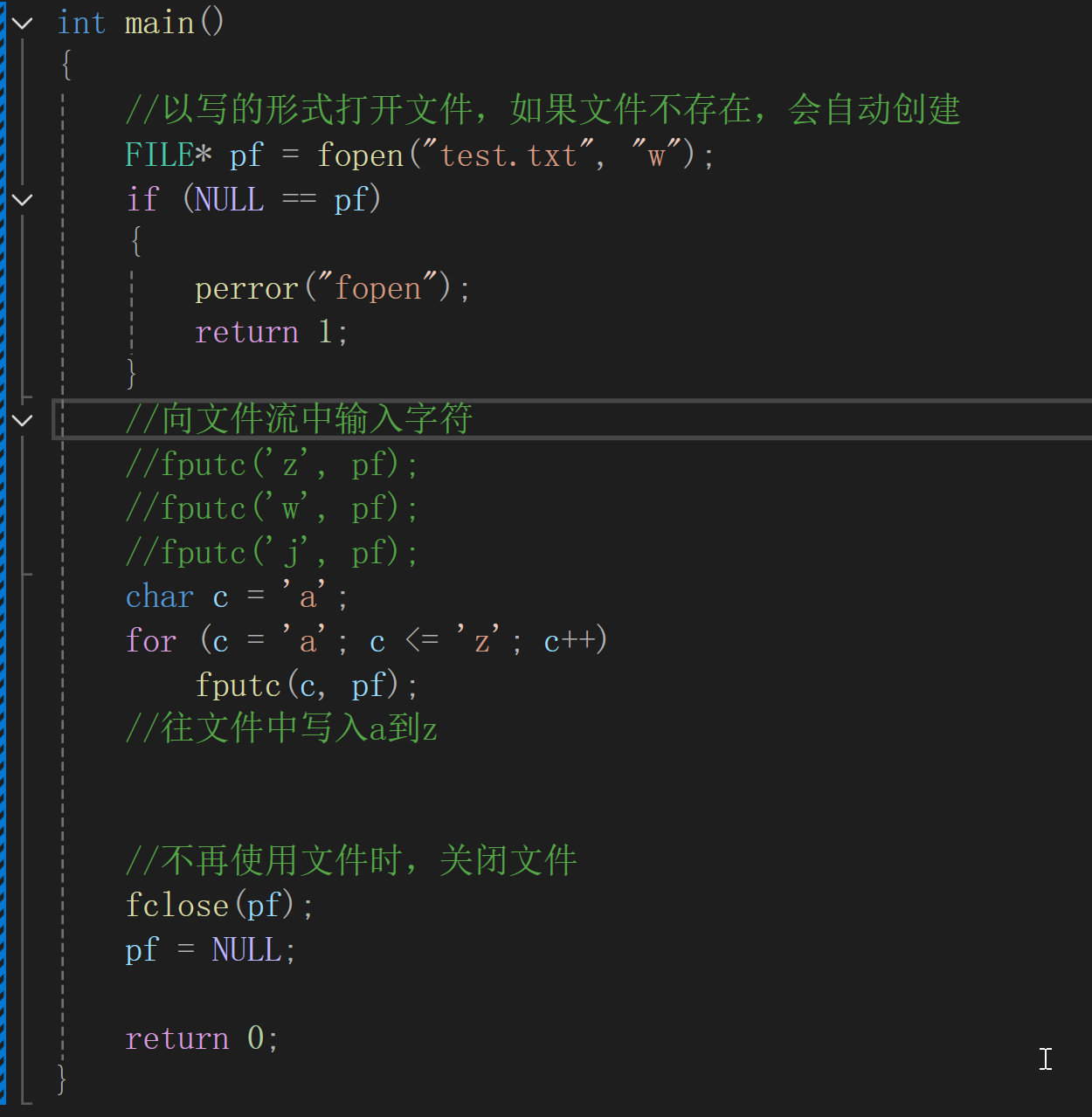Collapse the if (NULL == pf) block
The width and height of the screenshot is (1092, 1117).
tap(23, 200)
